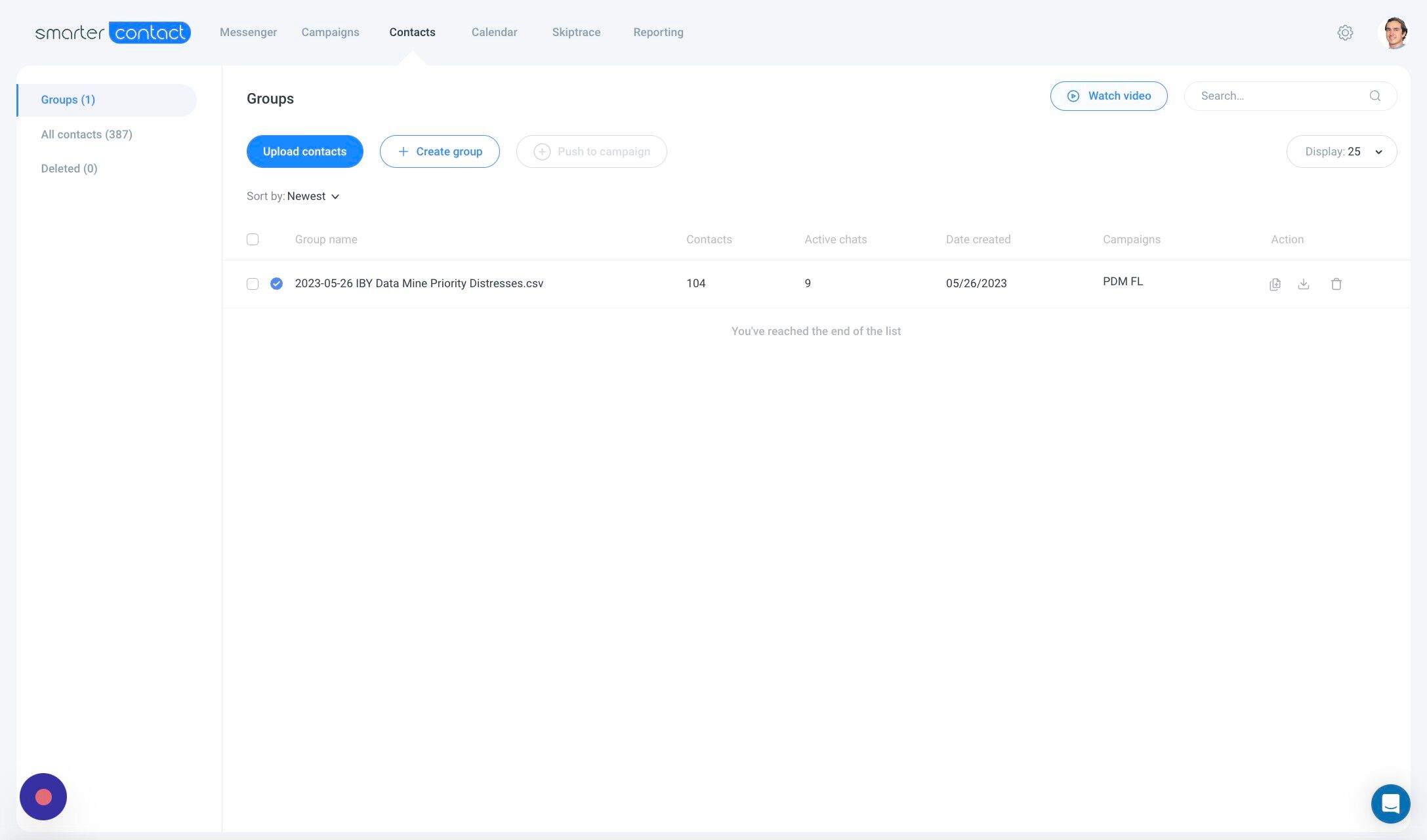Screen dimensions: 1427x840
Task: Select all groups checkbox in header
Action: [253, 239]
